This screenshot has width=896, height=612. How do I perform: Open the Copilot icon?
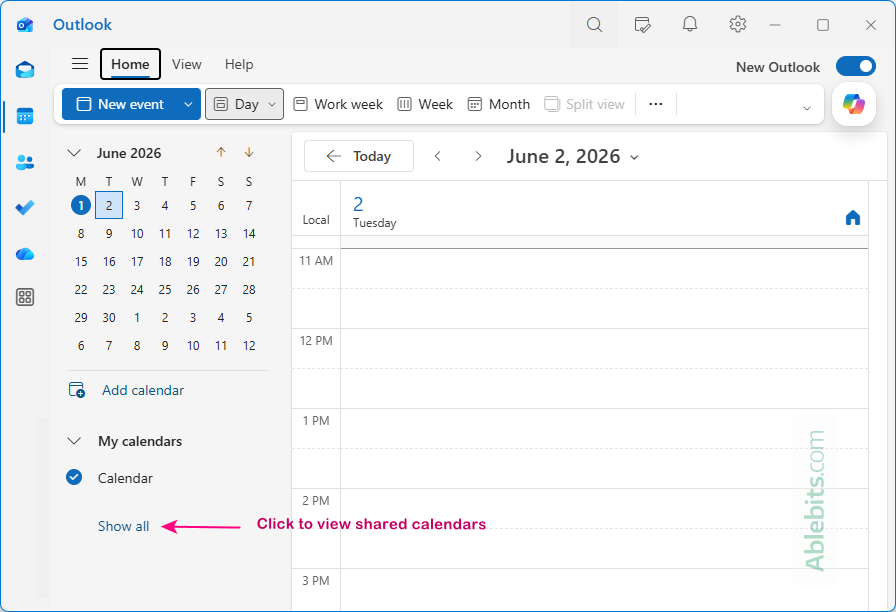pyautogui.click(x=854, y=104)
